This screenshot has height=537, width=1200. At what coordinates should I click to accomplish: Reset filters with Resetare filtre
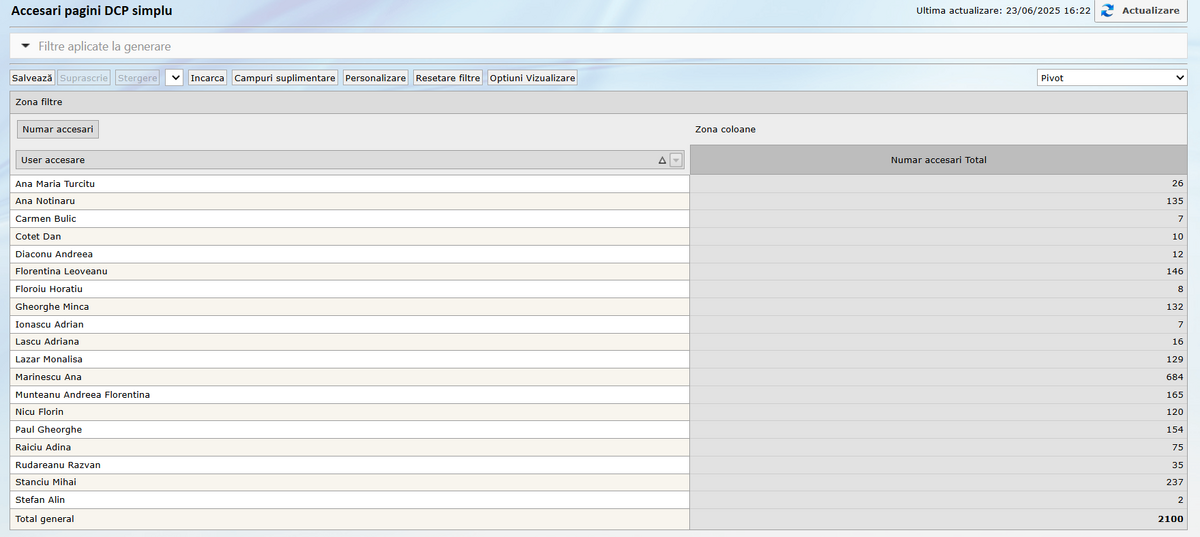tap(448, 77)
